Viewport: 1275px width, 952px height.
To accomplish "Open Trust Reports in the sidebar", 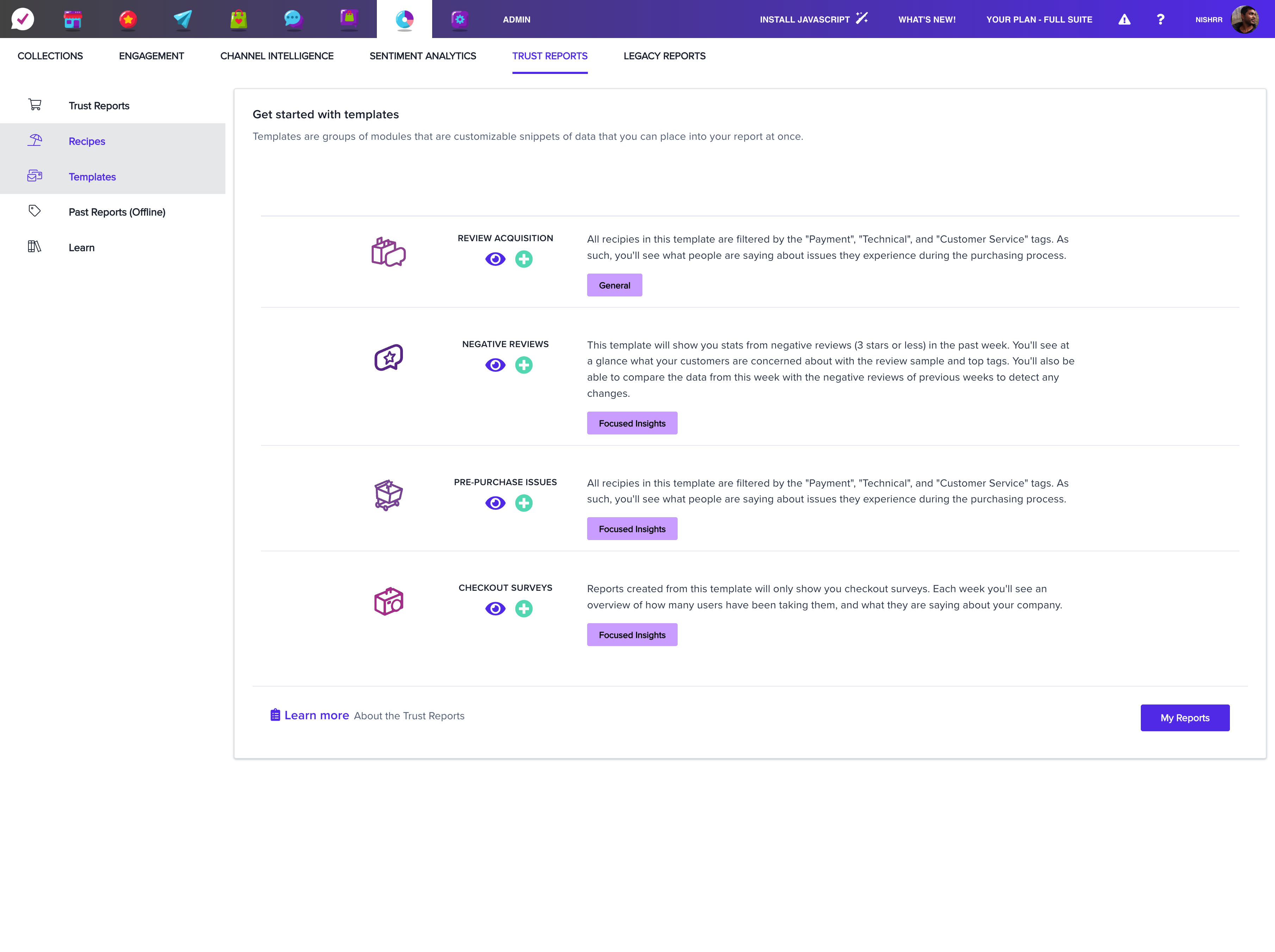I will pos(112,106).
